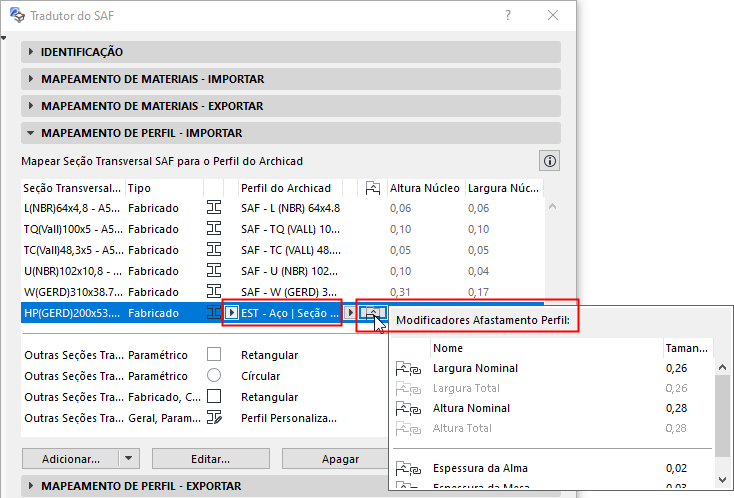This screenshot has width=734, height=498.
Task: Click profile icon in L(NBR)64x4,8 row
Action: pyautogui.click(x=214, y=207)
